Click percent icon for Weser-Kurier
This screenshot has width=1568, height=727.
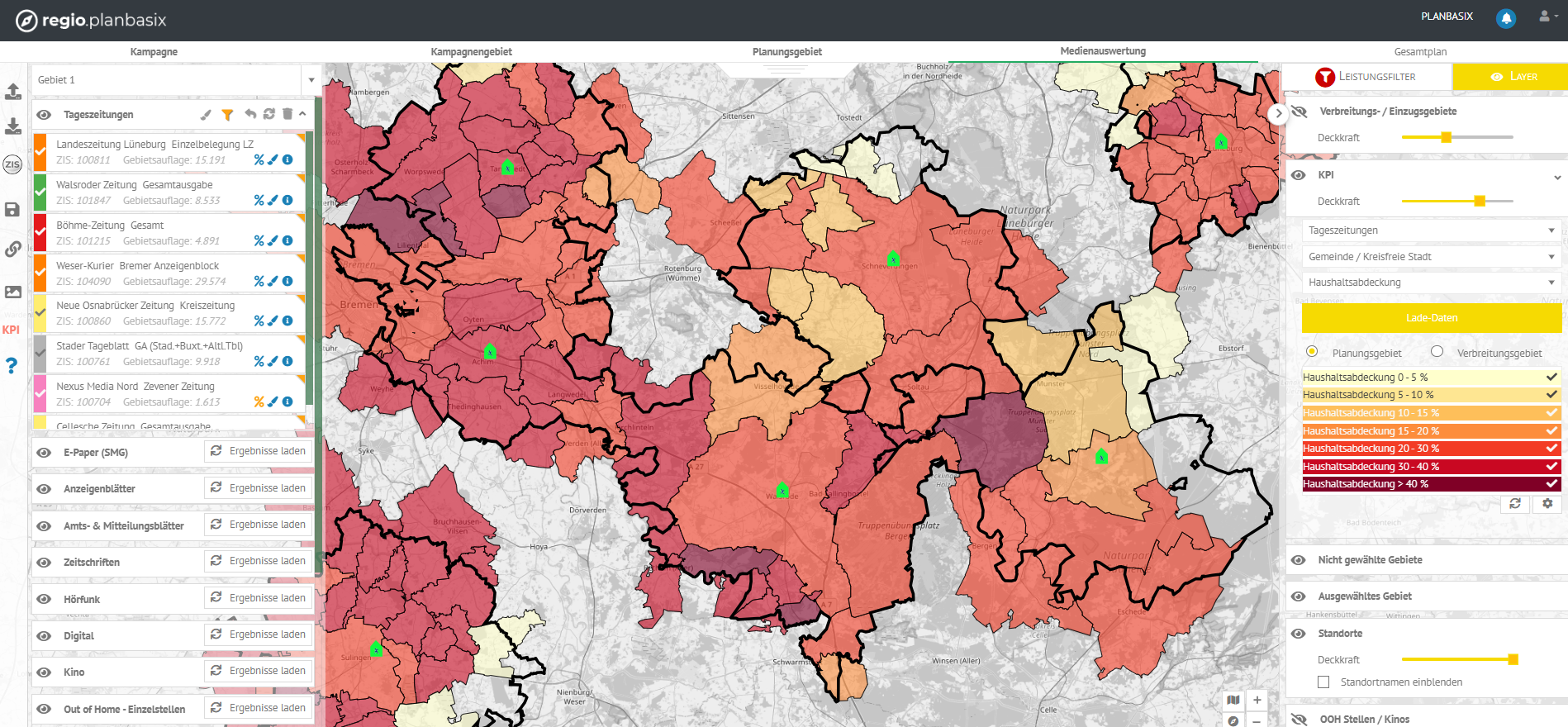259,281
